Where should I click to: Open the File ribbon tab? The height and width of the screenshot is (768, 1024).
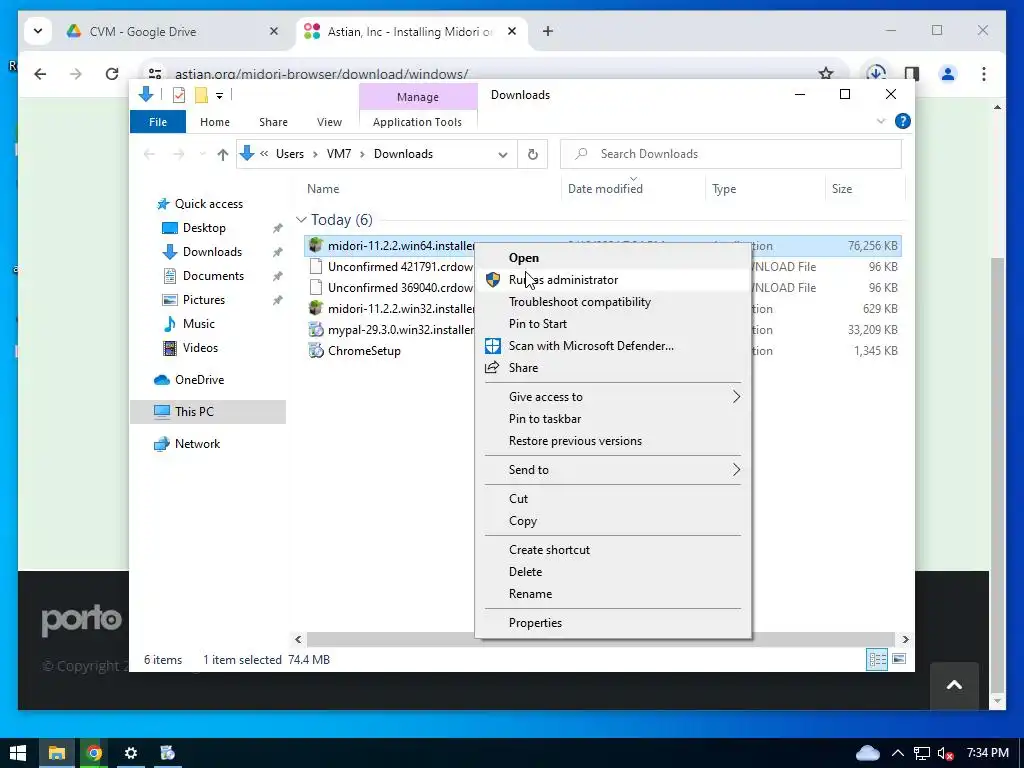point(158,122)
